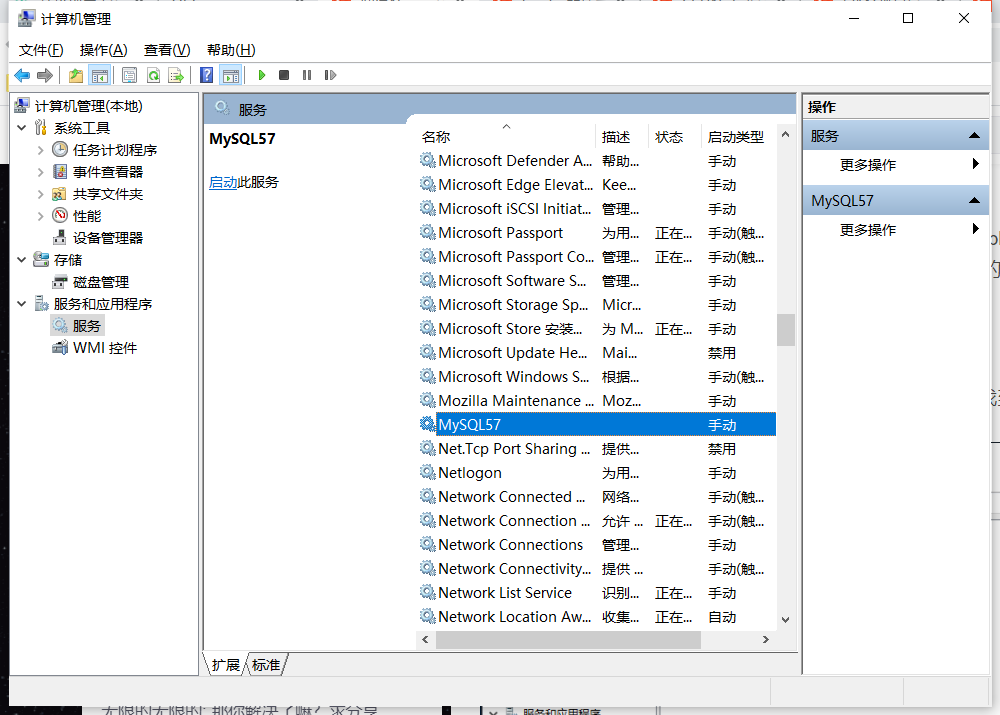The width and height of the screenshot is (1000, 715).
Task: Toggle Show/Hide Console Tree icon
Action: pyautogui.click(x=99, y=75)
